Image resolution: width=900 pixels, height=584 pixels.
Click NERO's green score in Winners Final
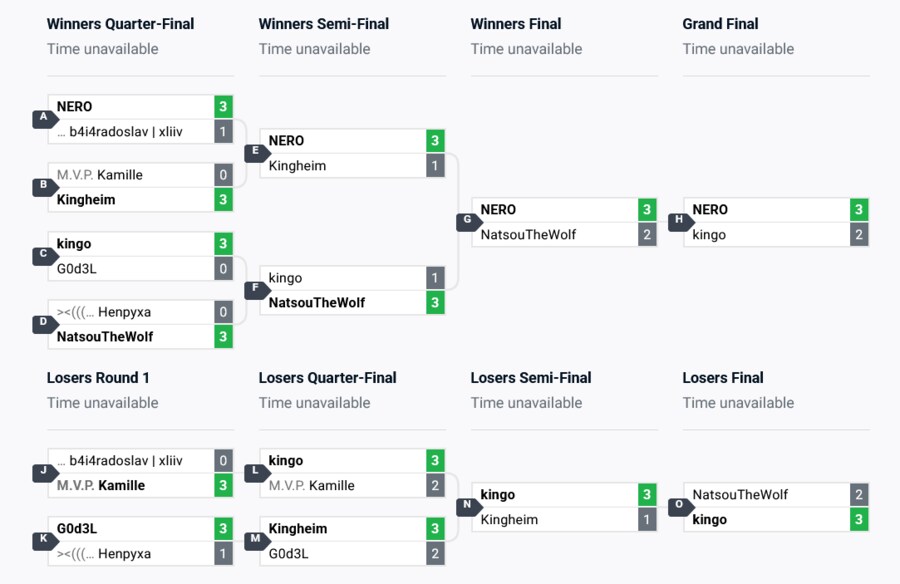[x=647, y=210]
